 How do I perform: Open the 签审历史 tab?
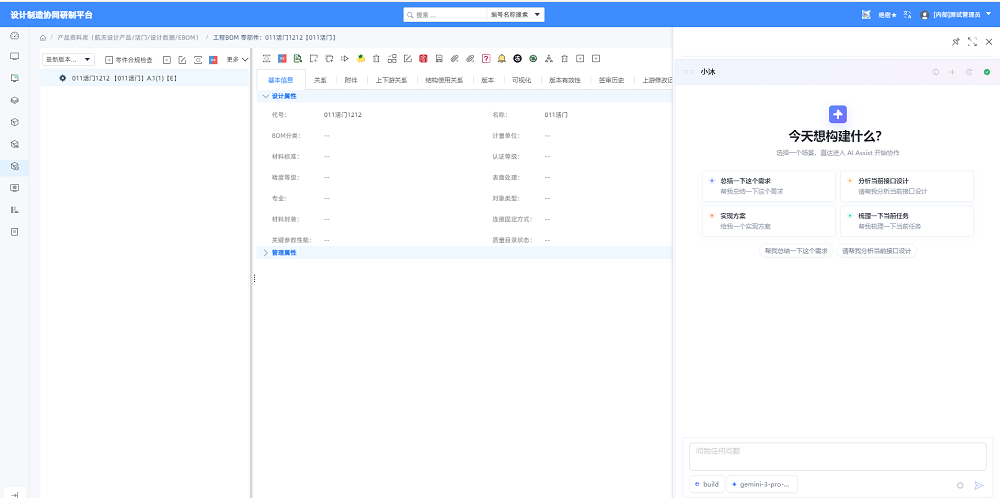(611, 80)
